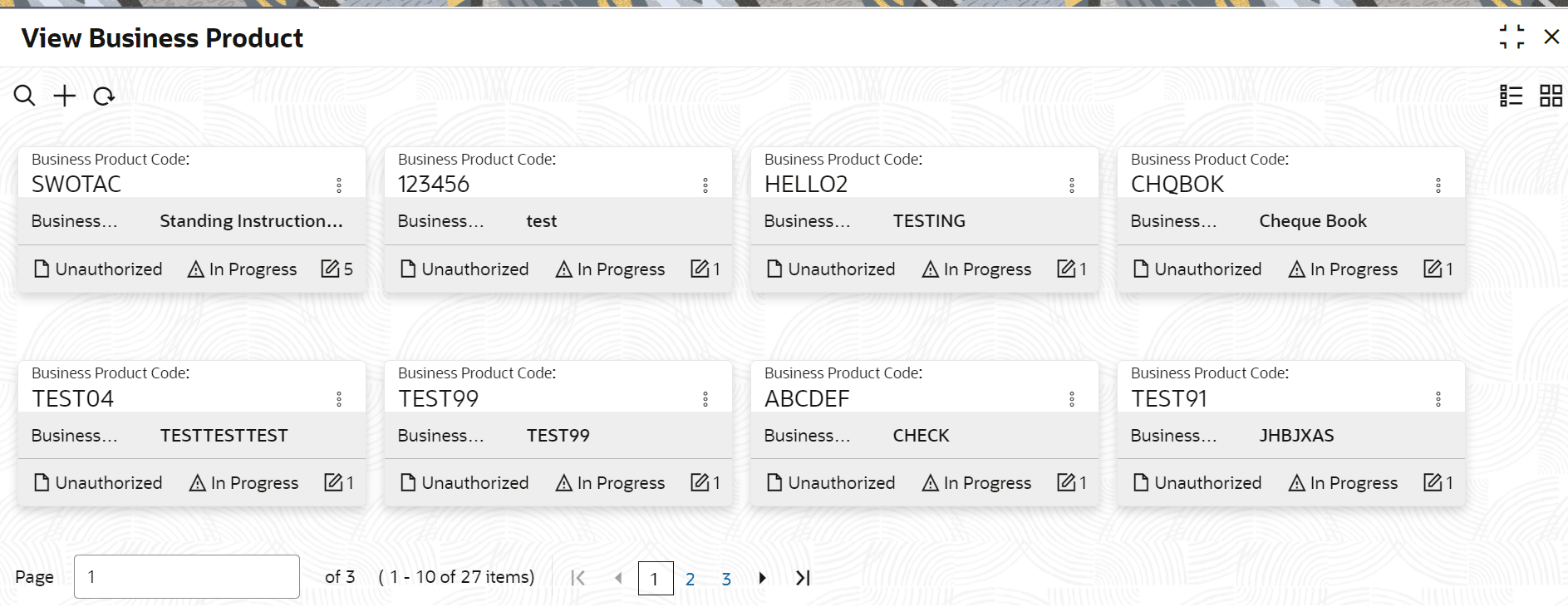Image resolution: width=1568 pixels, height=612 pixels.
Task: Open the SWOTAC card options menu
Action: tap(339, 185)
